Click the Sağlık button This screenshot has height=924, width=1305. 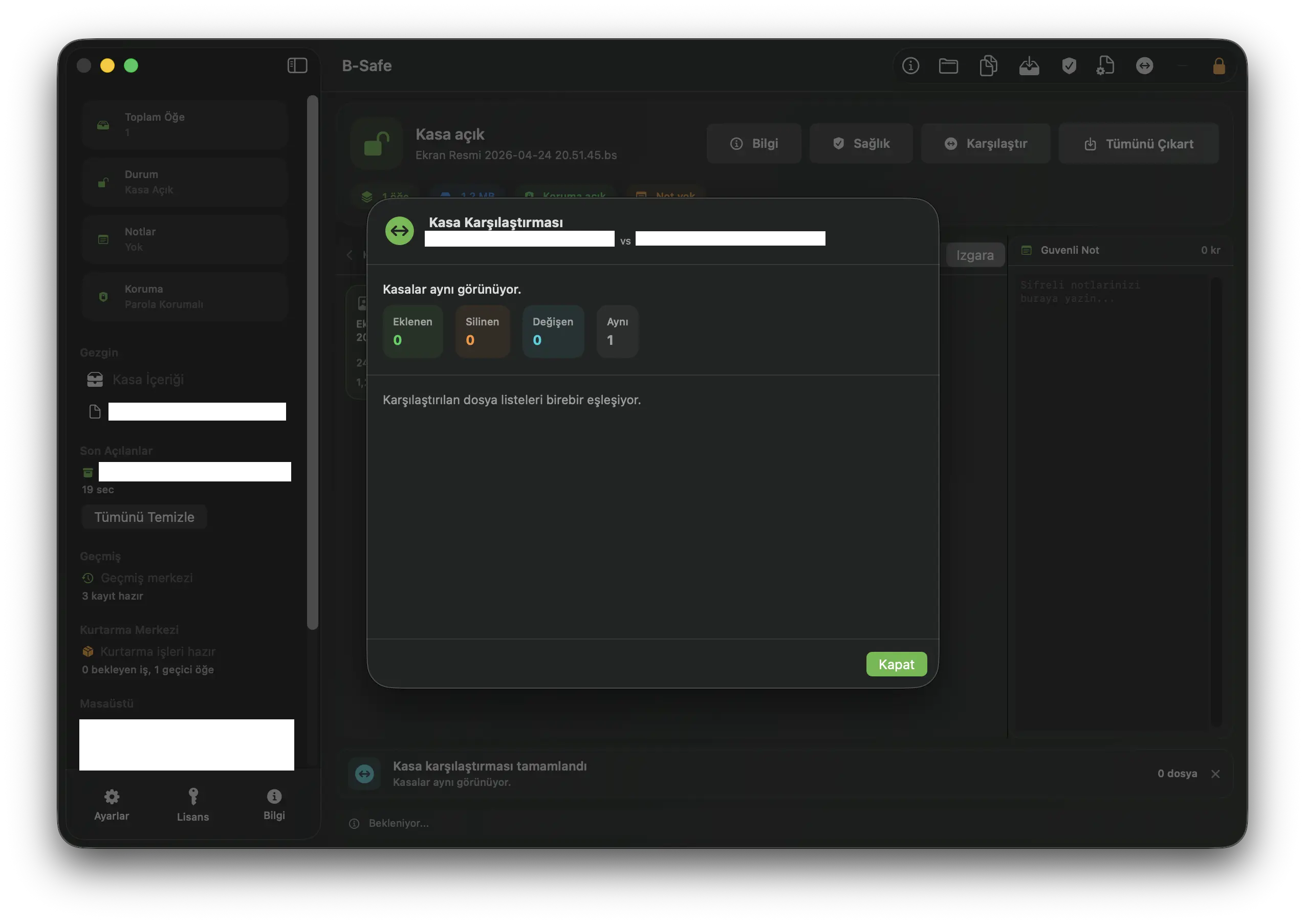861,143
